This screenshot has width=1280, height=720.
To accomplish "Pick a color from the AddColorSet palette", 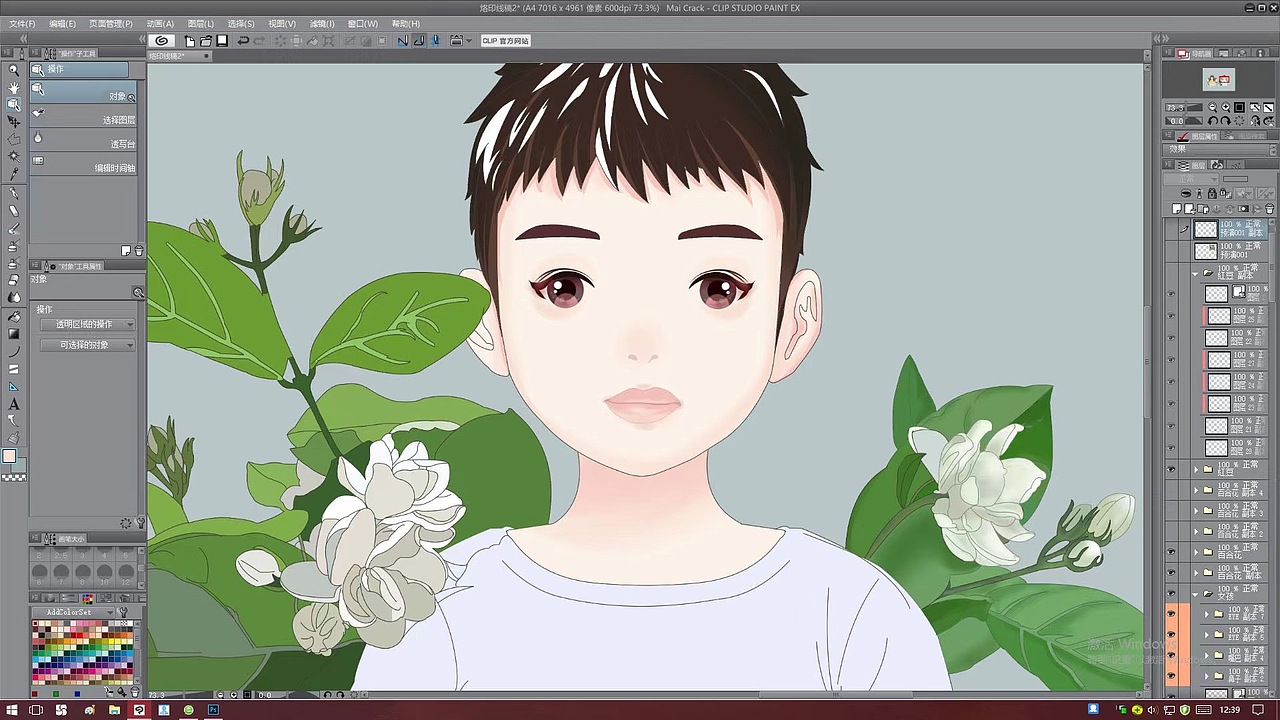I will point(84,653).
